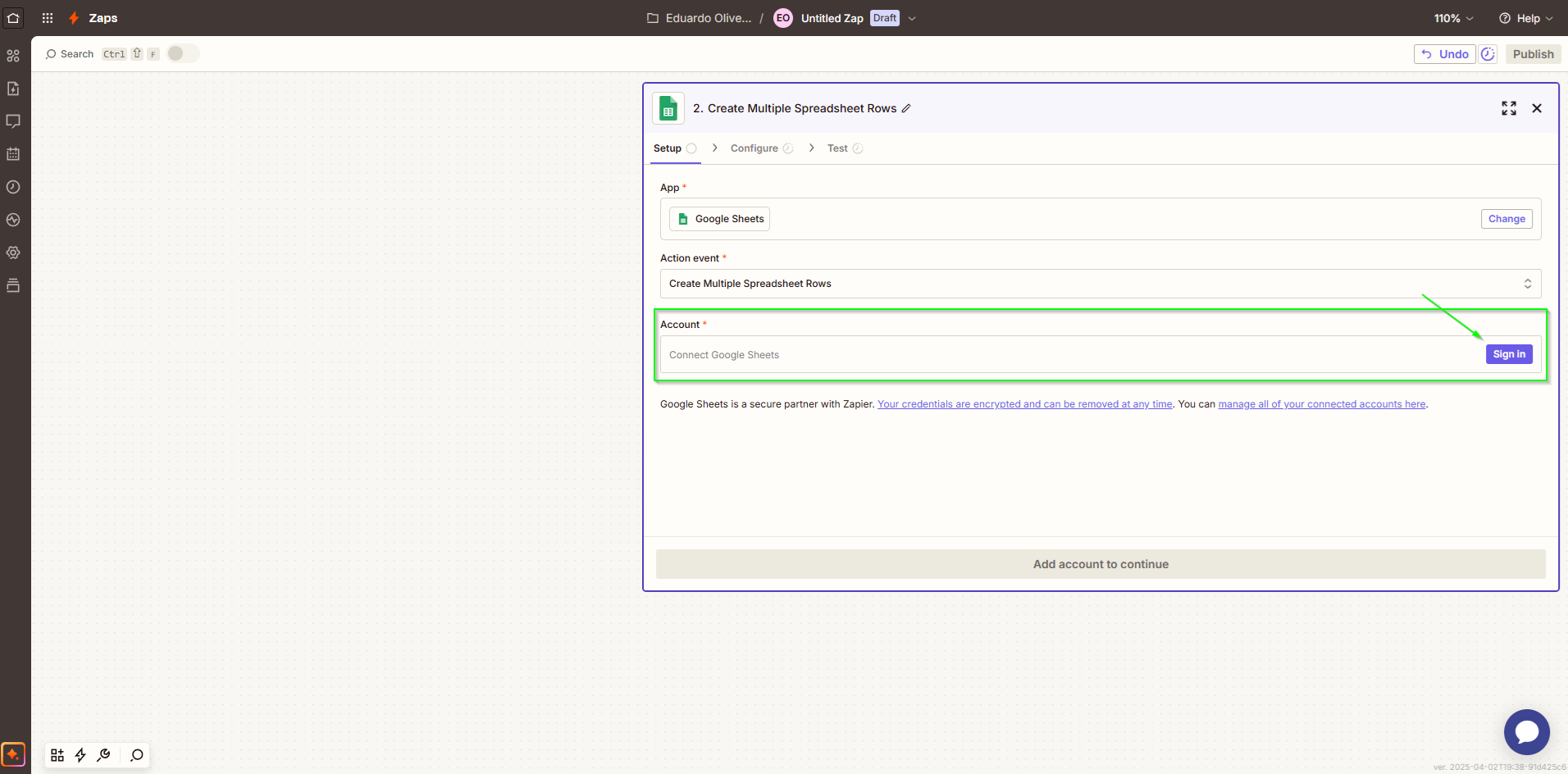Screen dimensions: 1568x774
Task: Click the Untitled Zap title
Action: (832, 18)
